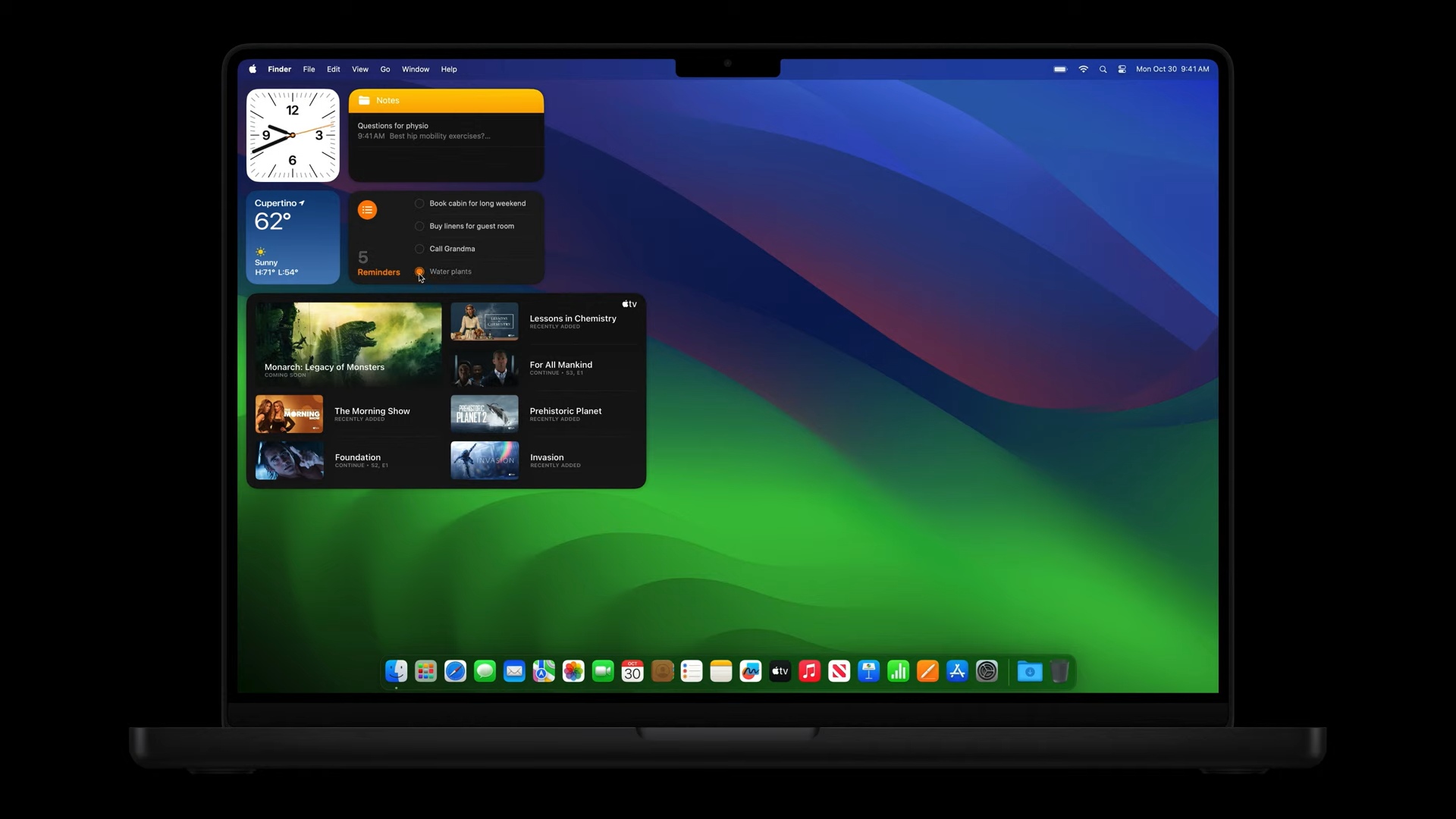Screen dimensions: 1456x819
Task: Click 'Foundation' title text
Action: pyautogui.click(x=358, y=457)
